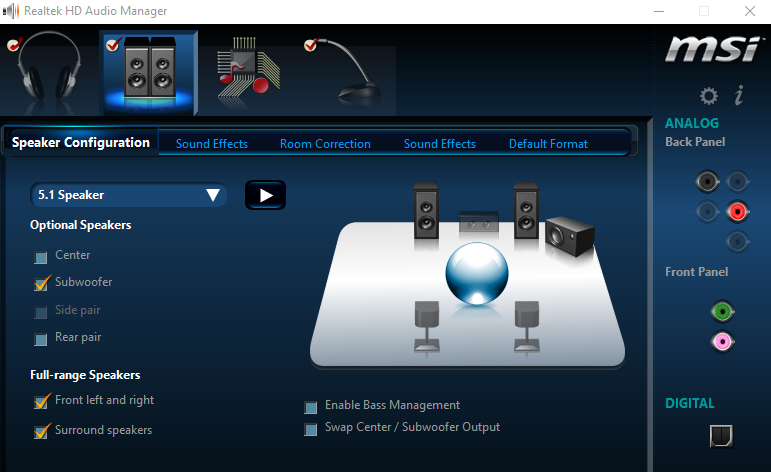The image size is (771, 472).
Task: Click the green front panel jack
Action: (x=722, y=311)
